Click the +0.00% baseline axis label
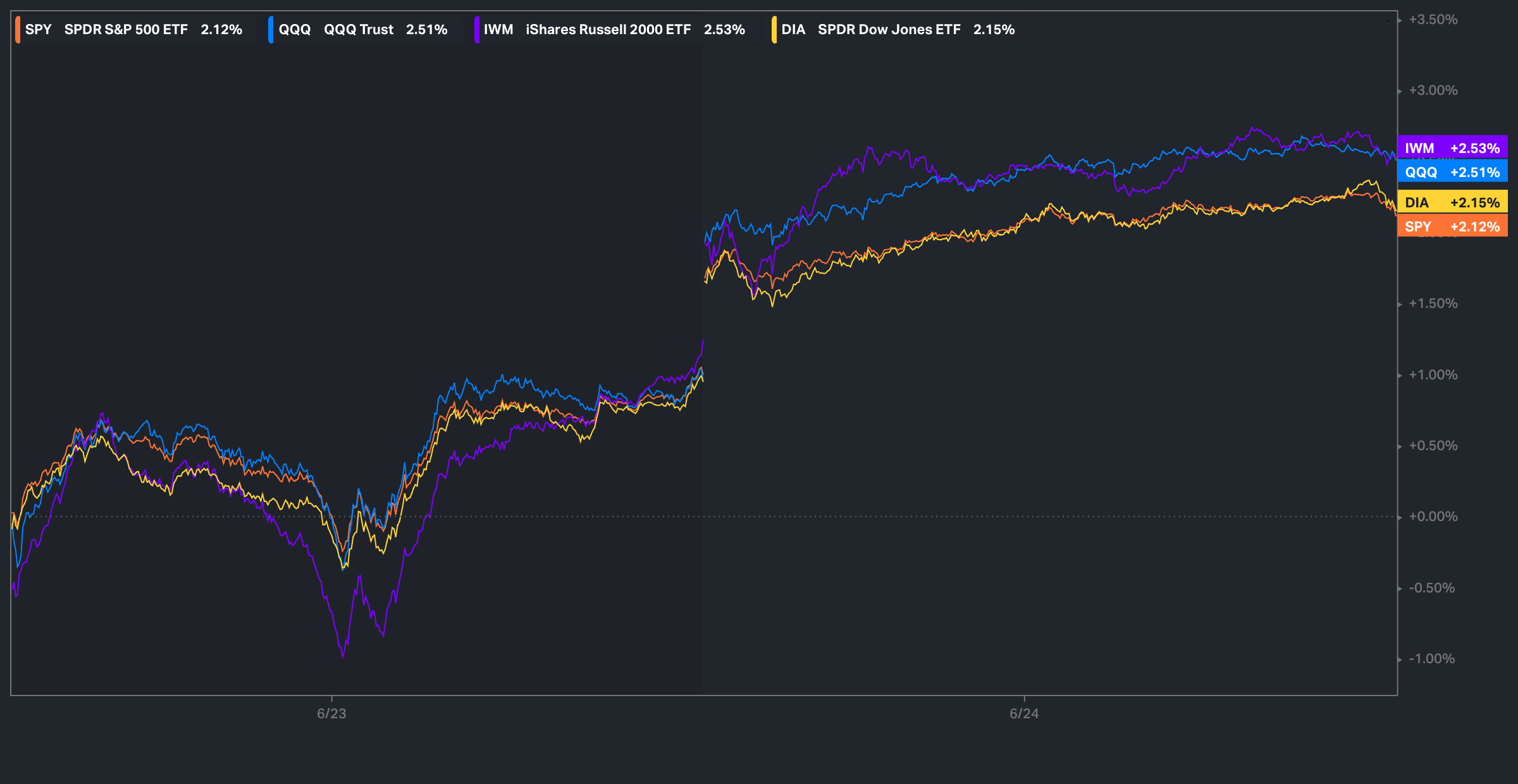Viewport: 1518px width, 784px height. coord(1433,517)
